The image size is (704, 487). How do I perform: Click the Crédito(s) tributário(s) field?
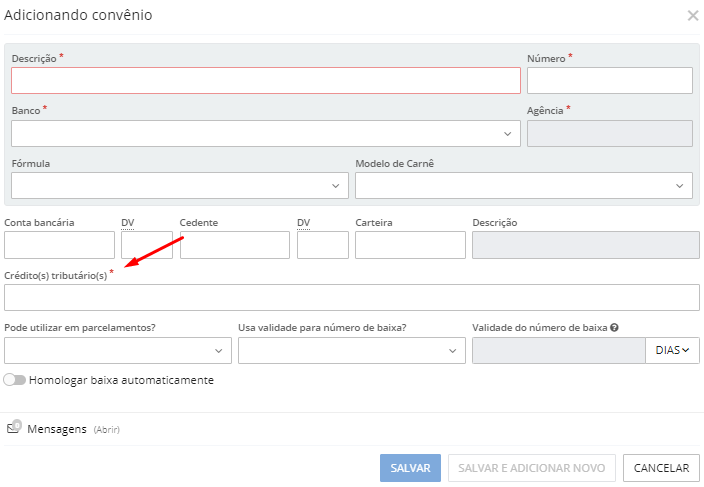[352, 298]
